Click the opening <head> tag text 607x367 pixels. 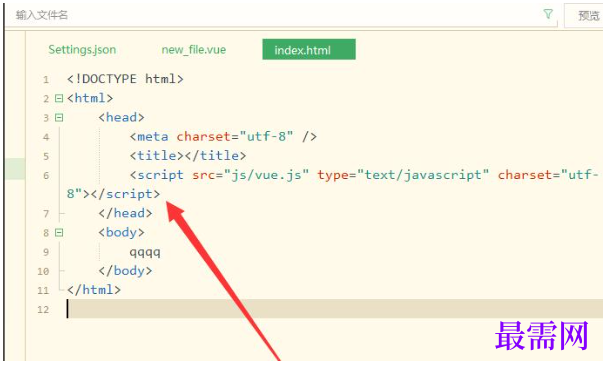[121, 117]
